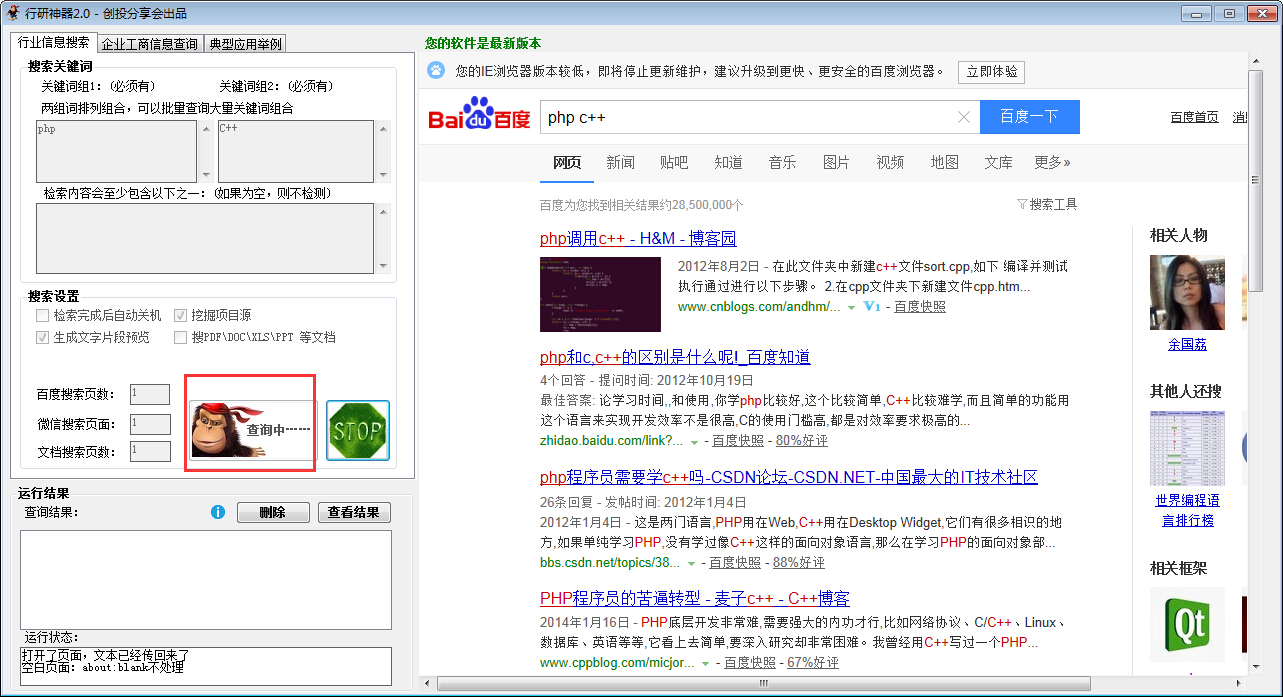Open the 知道 tab on Baidu
Screen dimensions: 1283x697
728,162
